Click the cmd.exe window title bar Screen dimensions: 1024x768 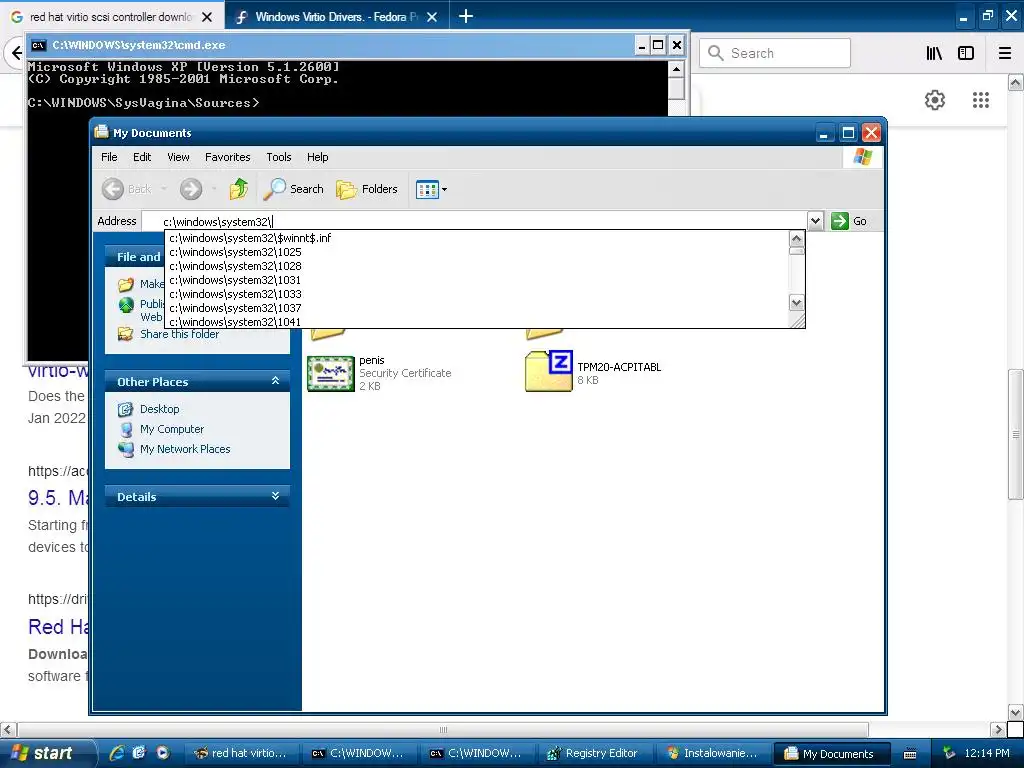[330, 45]
